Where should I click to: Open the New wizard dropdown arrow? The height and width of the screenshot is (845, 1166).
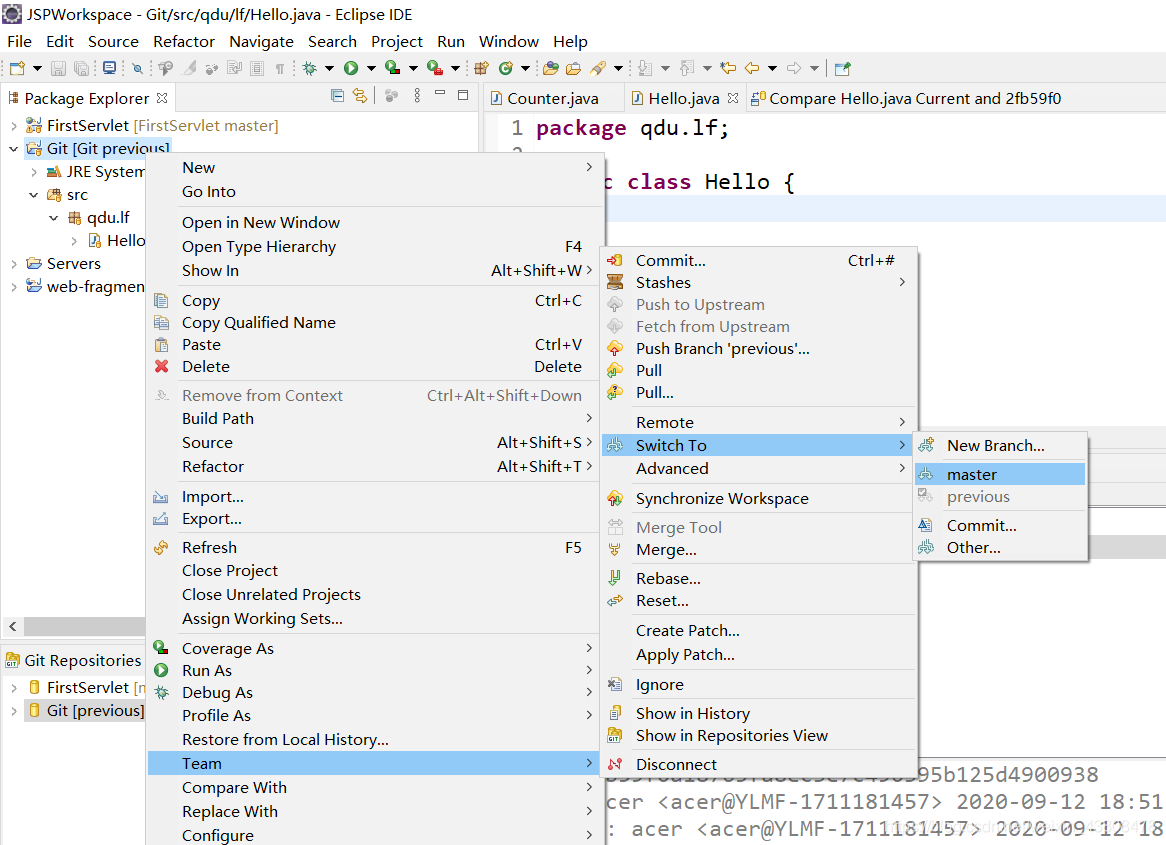(x=37, y=68)
